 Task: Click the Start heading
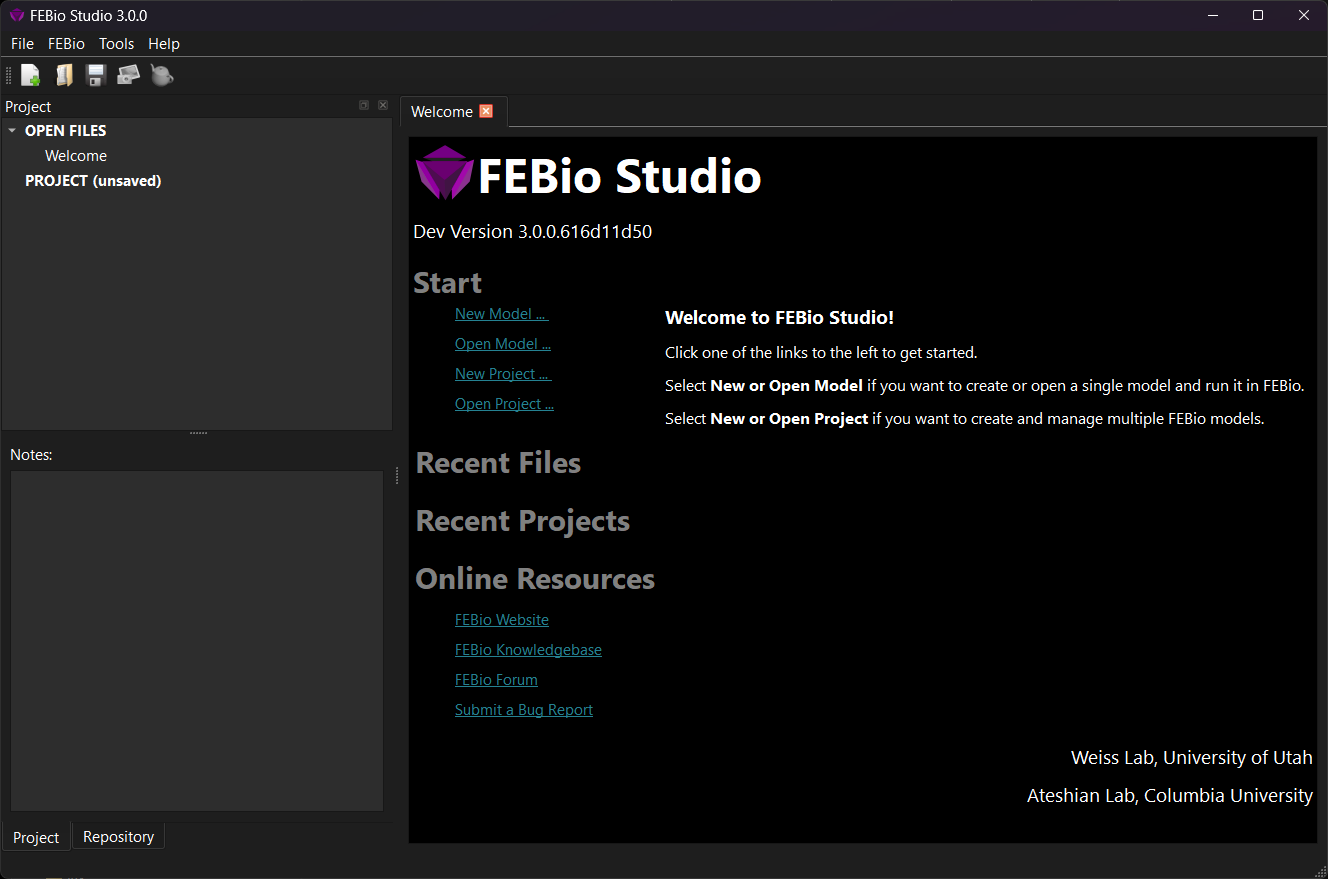pos(447,283)
